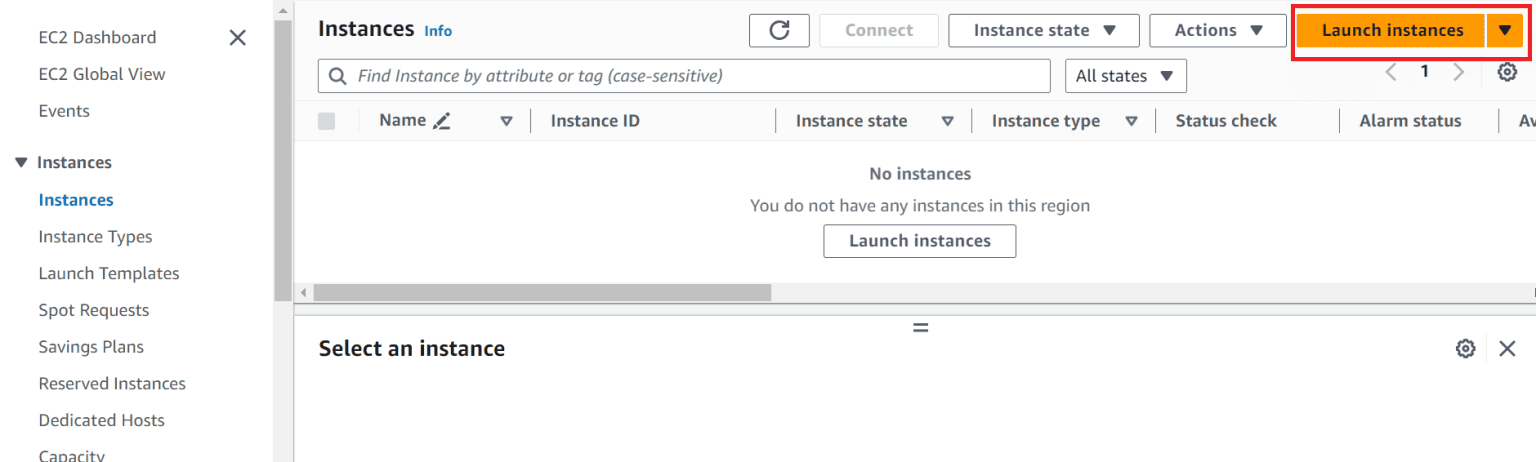Toggle the select-all instances checkbox
This screenshot has width=1536, height=462.
326,121
